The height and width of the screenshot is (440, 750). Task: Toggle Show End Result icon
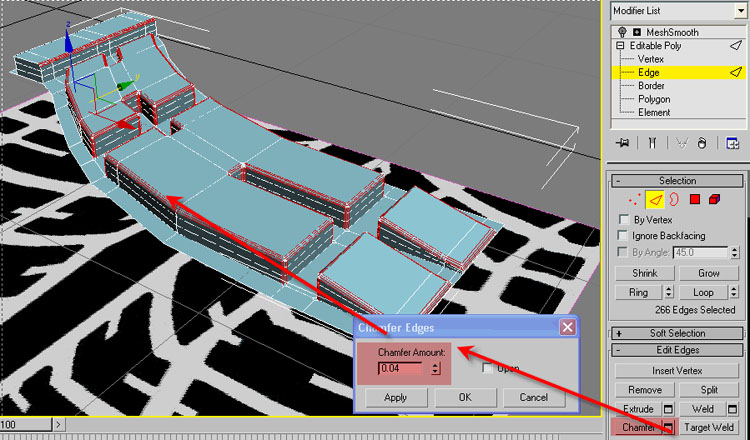(651, 143)
